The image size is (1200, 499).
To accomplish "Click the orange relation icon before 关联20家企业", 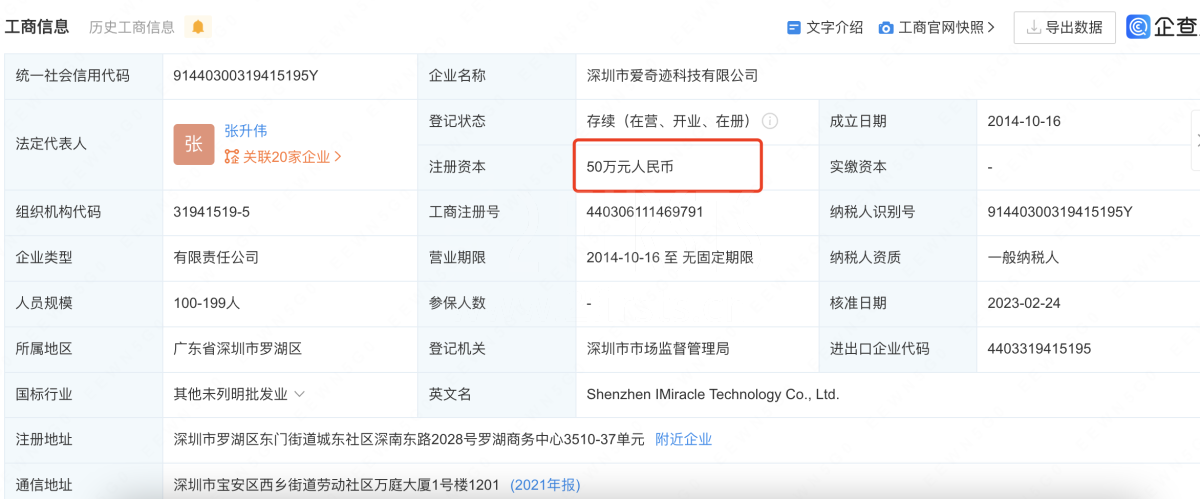I will (232, 157).
